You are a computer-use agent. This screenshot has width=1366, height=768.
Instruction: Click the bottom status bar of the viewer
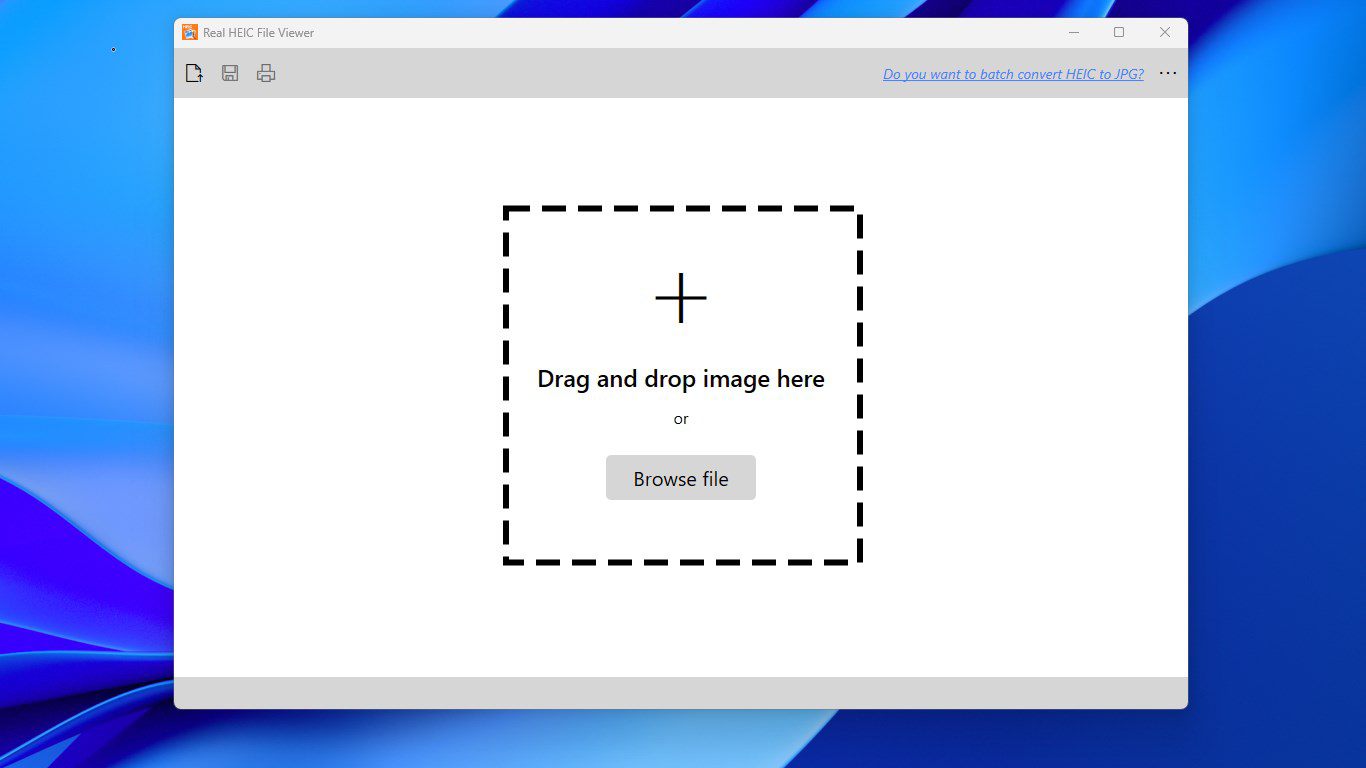click(x=681, y=692)
